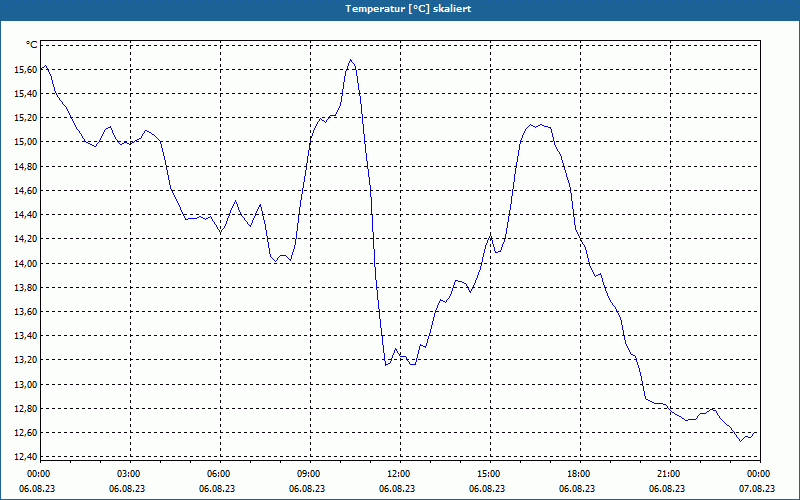Click the 06.08.23 date under 21:00

(666, 489)
